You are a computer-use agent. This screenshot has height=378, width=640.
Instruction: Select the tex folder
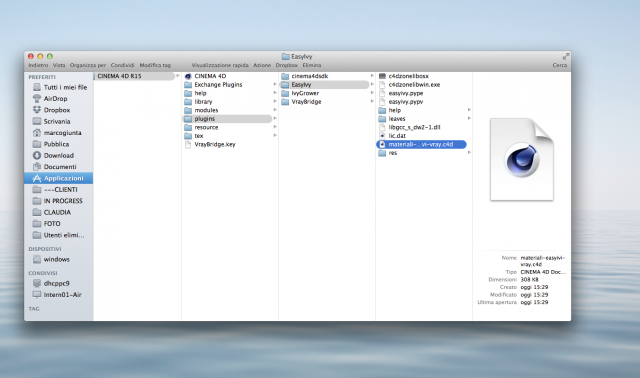(193, 136)
